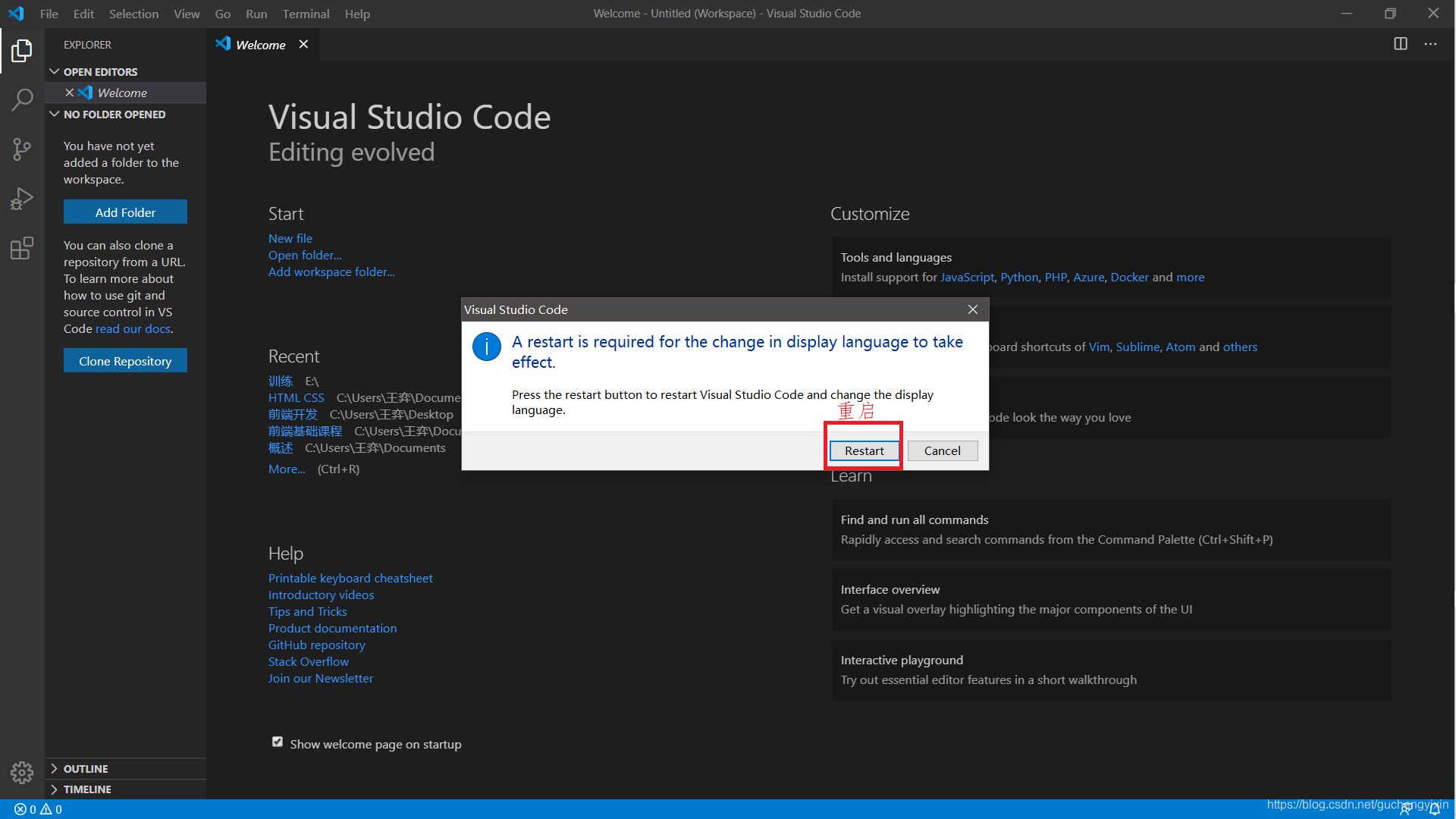1456x819 pixels.
Task: Collapse the Open Editors section
Action: [x=125, y=71]
